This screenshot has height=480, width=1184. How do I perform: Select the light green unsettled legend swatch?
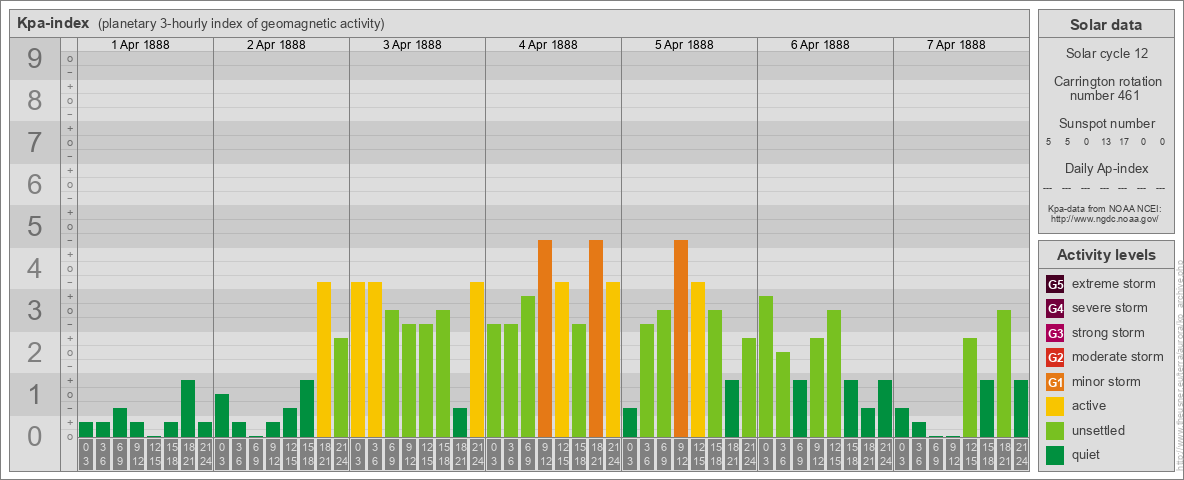click(1055, 430)
